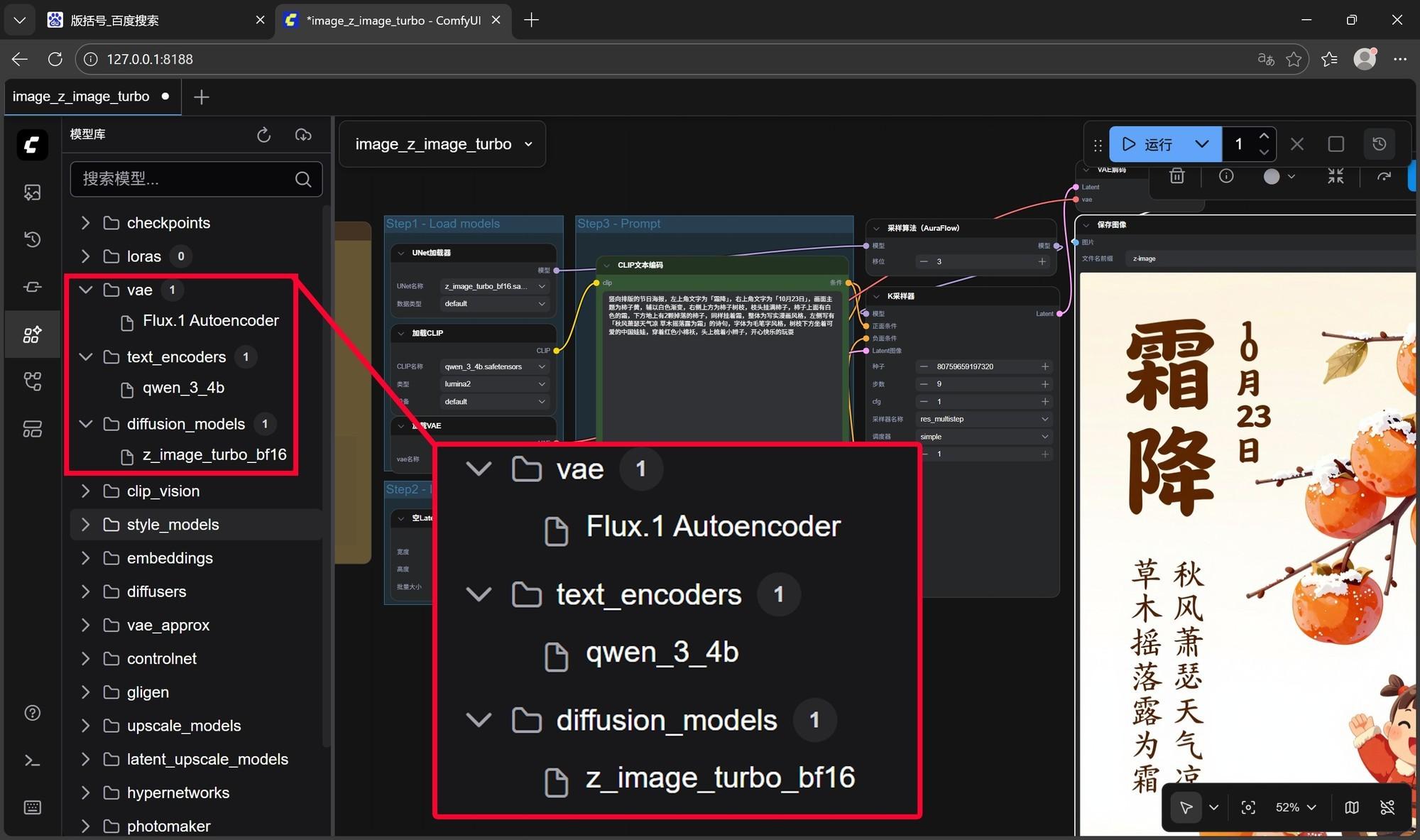This screenshot has height=840, width=1420.
Task: Open the help question mark icon
Action: tap(33, 713)
